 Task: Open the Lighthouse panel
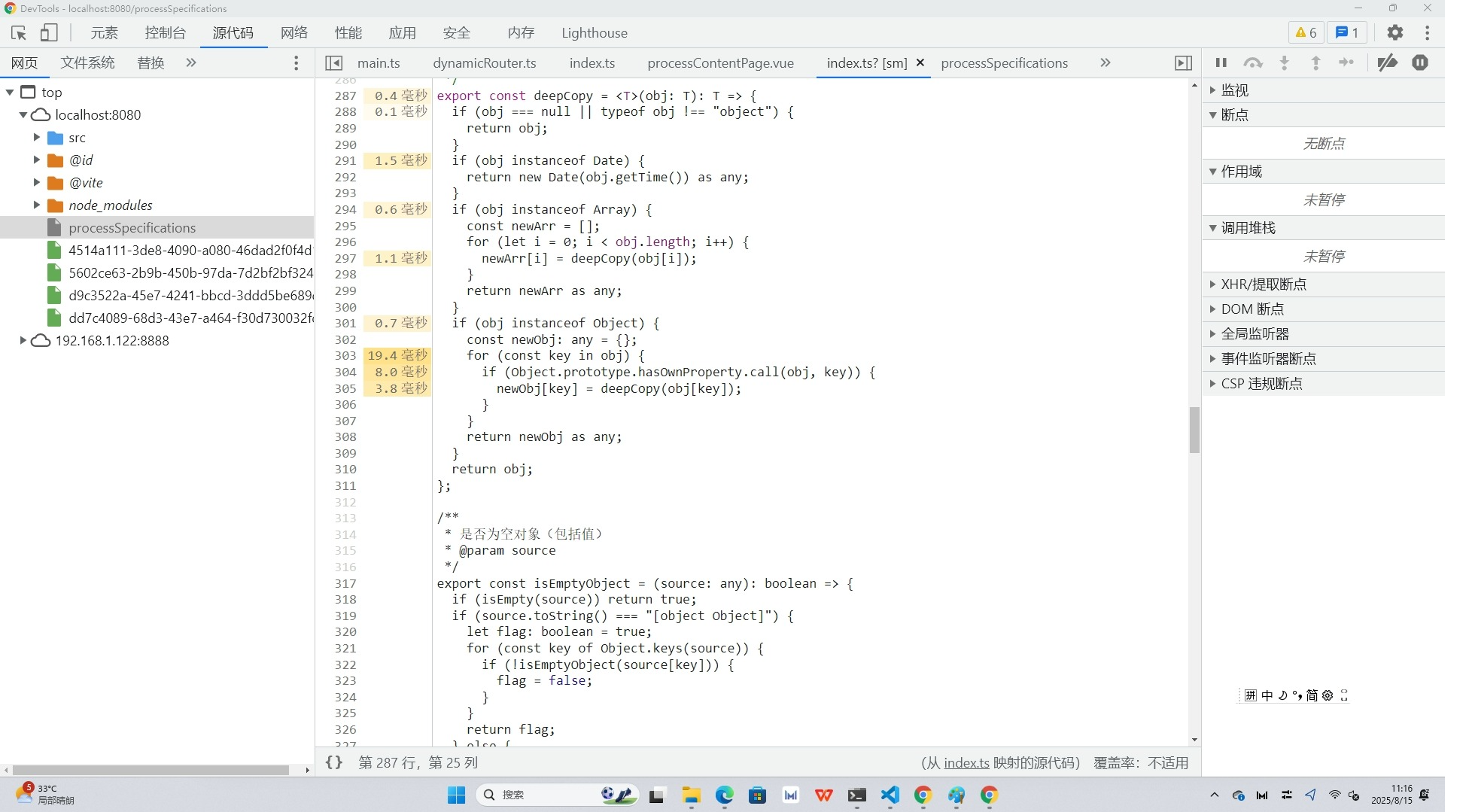[595, 33]
